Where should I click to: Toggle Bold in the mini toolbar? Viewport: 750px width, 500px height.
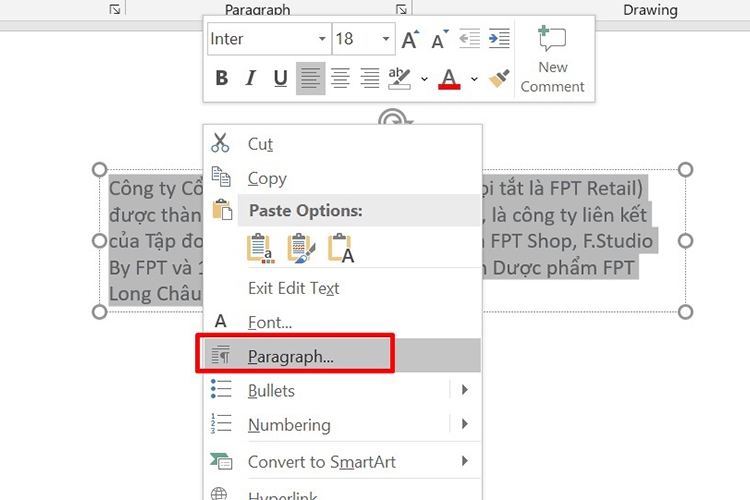coord(221,78)
